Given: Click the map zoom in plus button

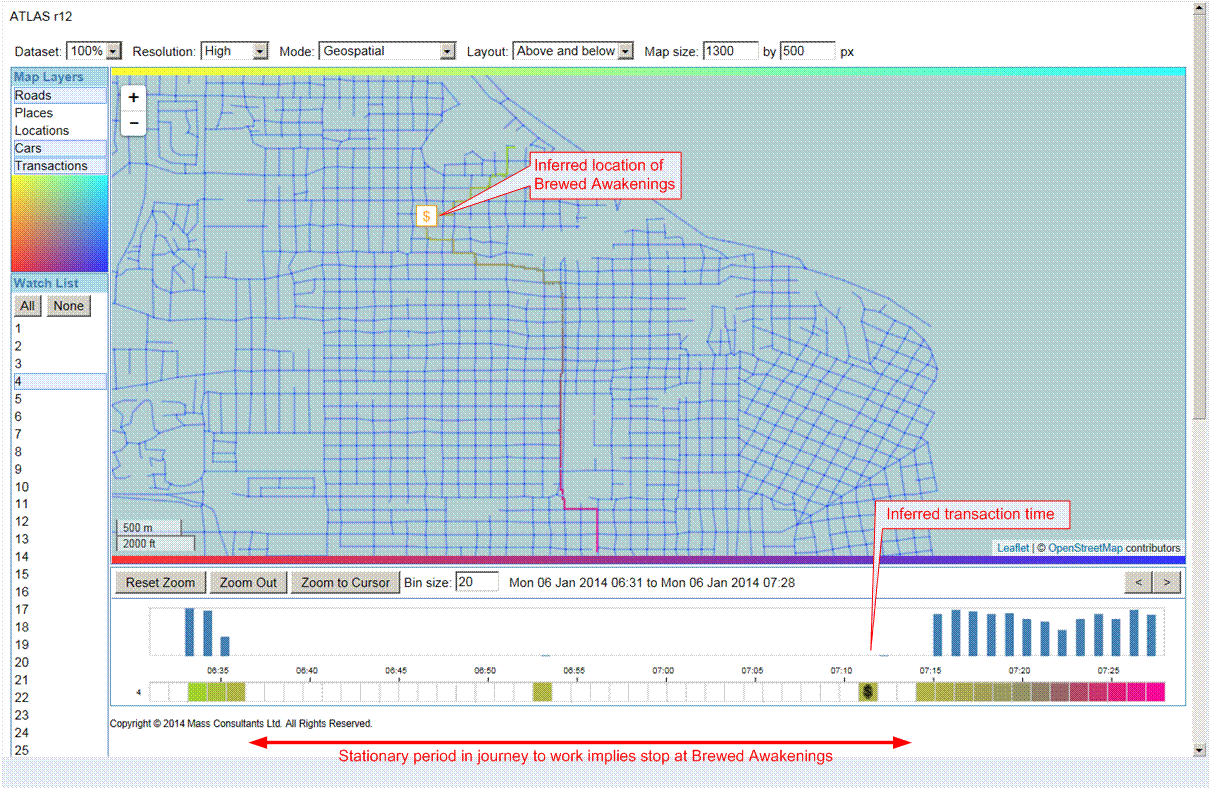Looking at the screenshot, I should [x=134, y=98].
